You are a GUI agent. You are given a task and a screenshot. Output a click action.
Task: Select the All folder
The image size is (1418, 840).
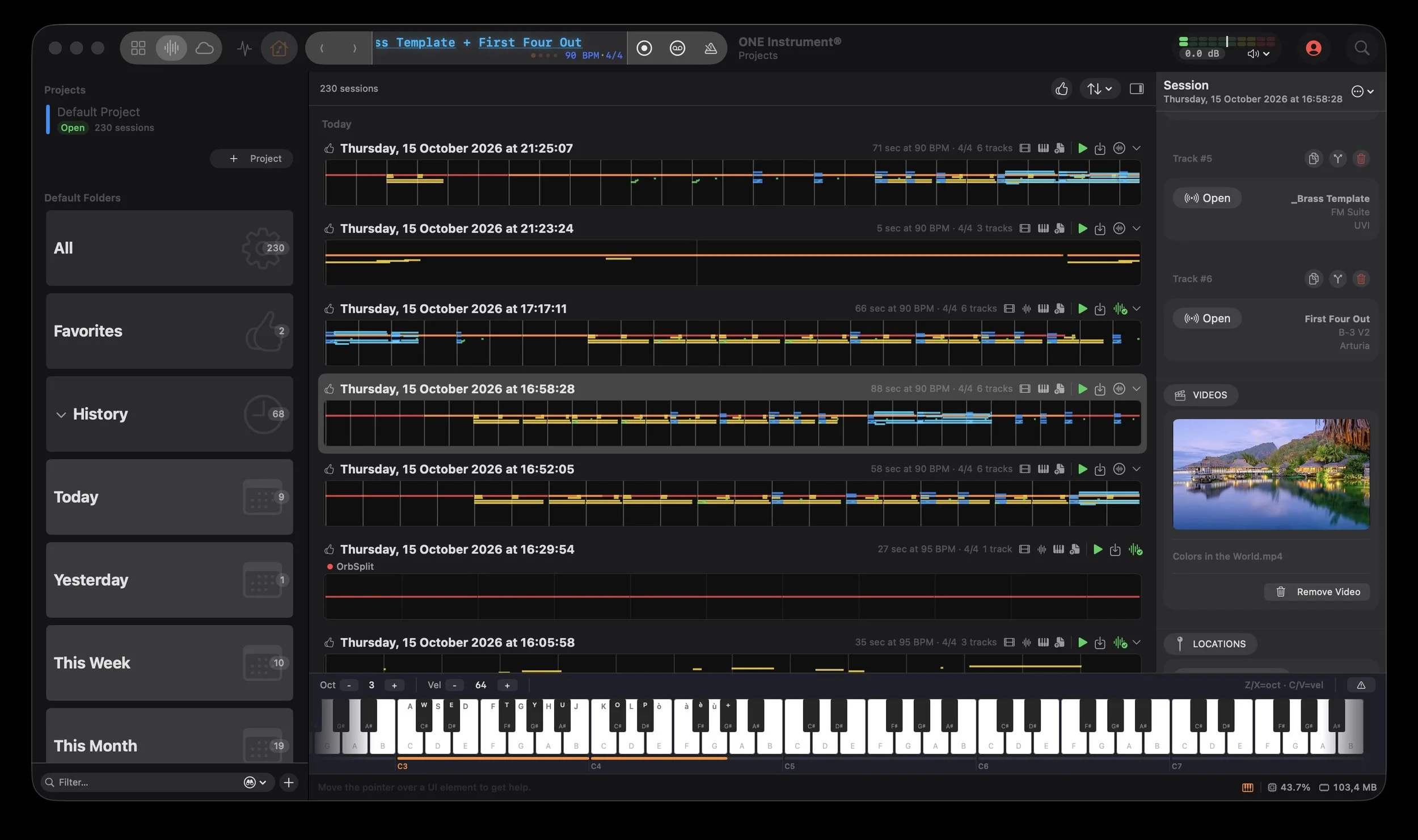pos(169,248)
